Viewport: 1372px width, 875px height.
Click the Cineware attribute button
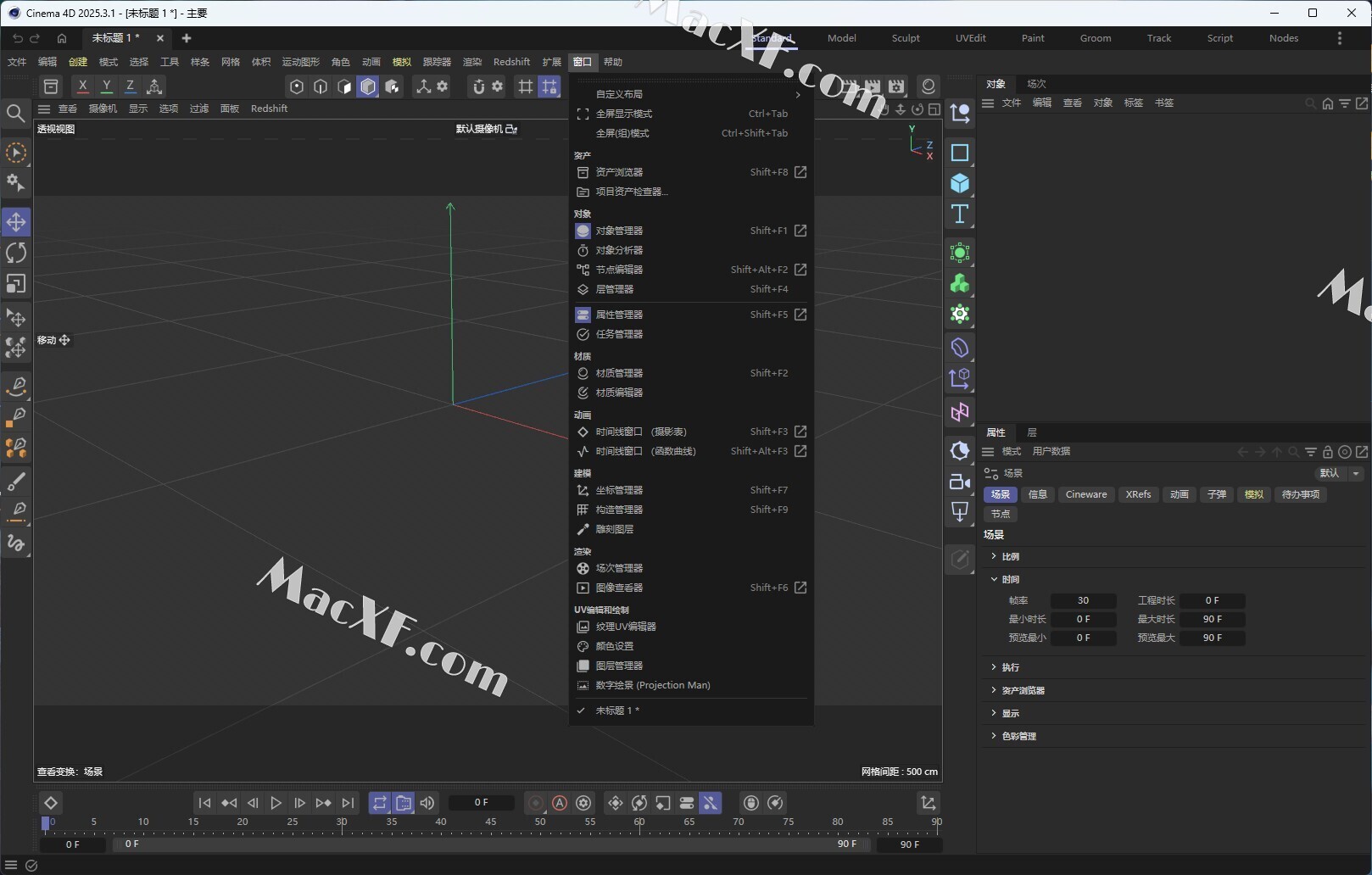point(1086,494)
